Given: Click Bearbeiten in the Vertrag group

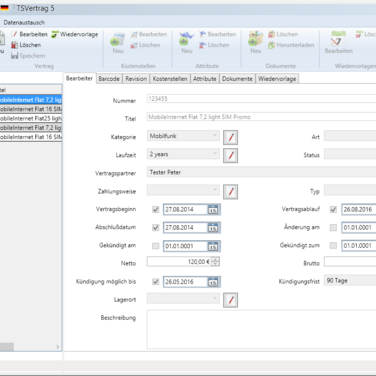Looking at the screenshot, I should point(30,34).
